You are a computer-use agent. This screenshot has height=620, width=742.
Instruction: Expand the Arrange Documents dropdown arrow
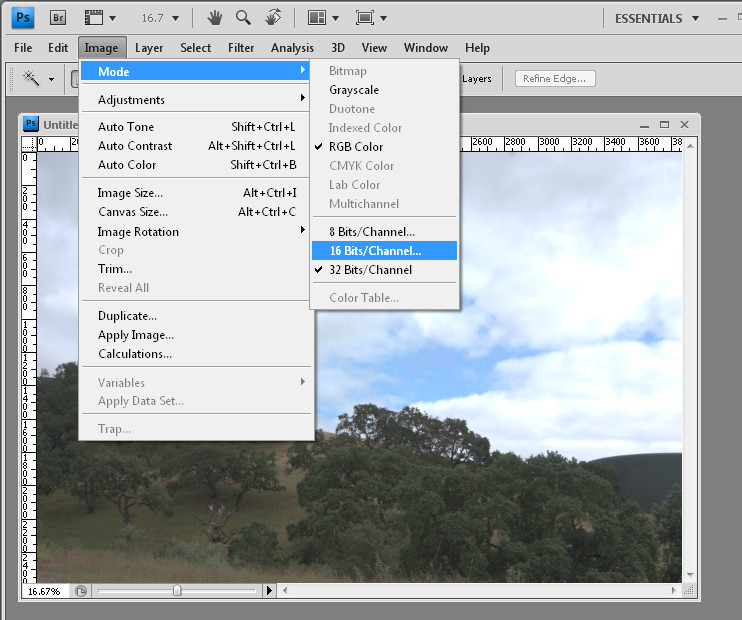click(x=336, y=18)
